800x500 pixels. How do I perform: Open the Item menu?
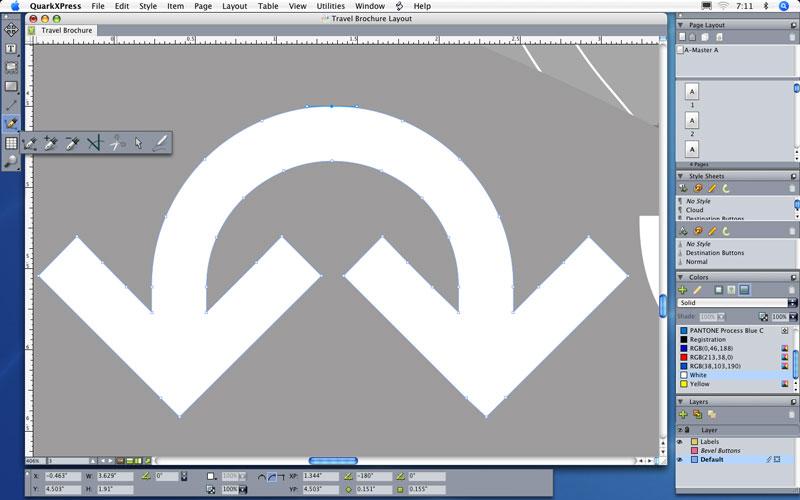176,6
